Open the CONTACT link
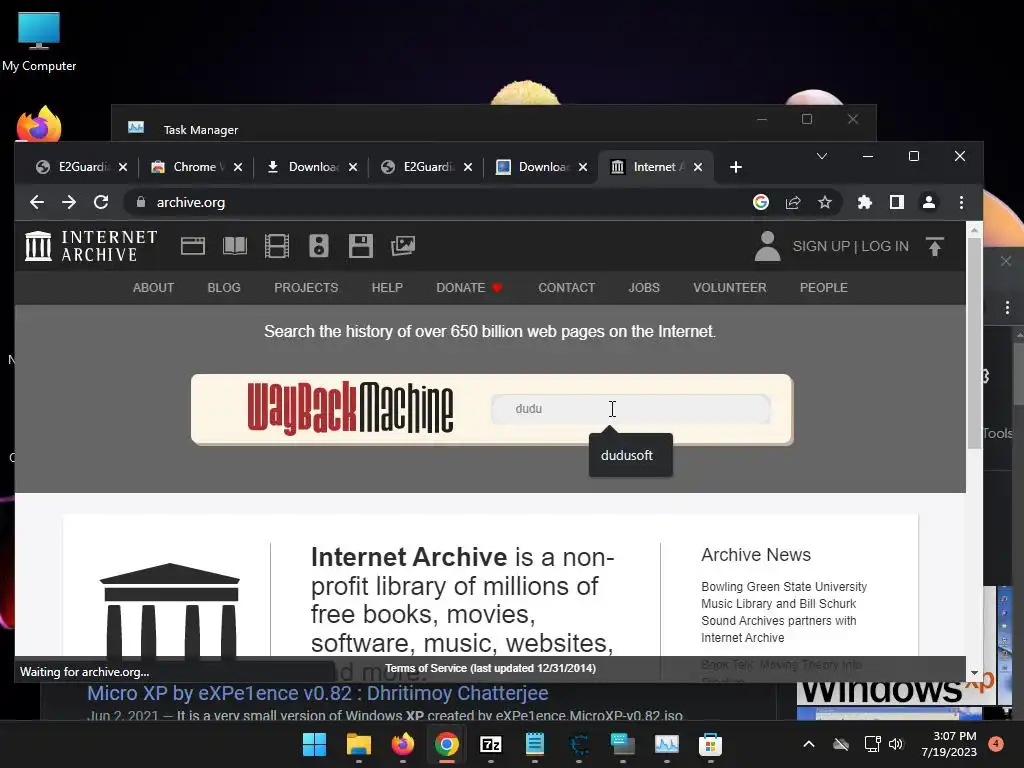This screenshot has height=768, width=1024. tap(566, 288)
